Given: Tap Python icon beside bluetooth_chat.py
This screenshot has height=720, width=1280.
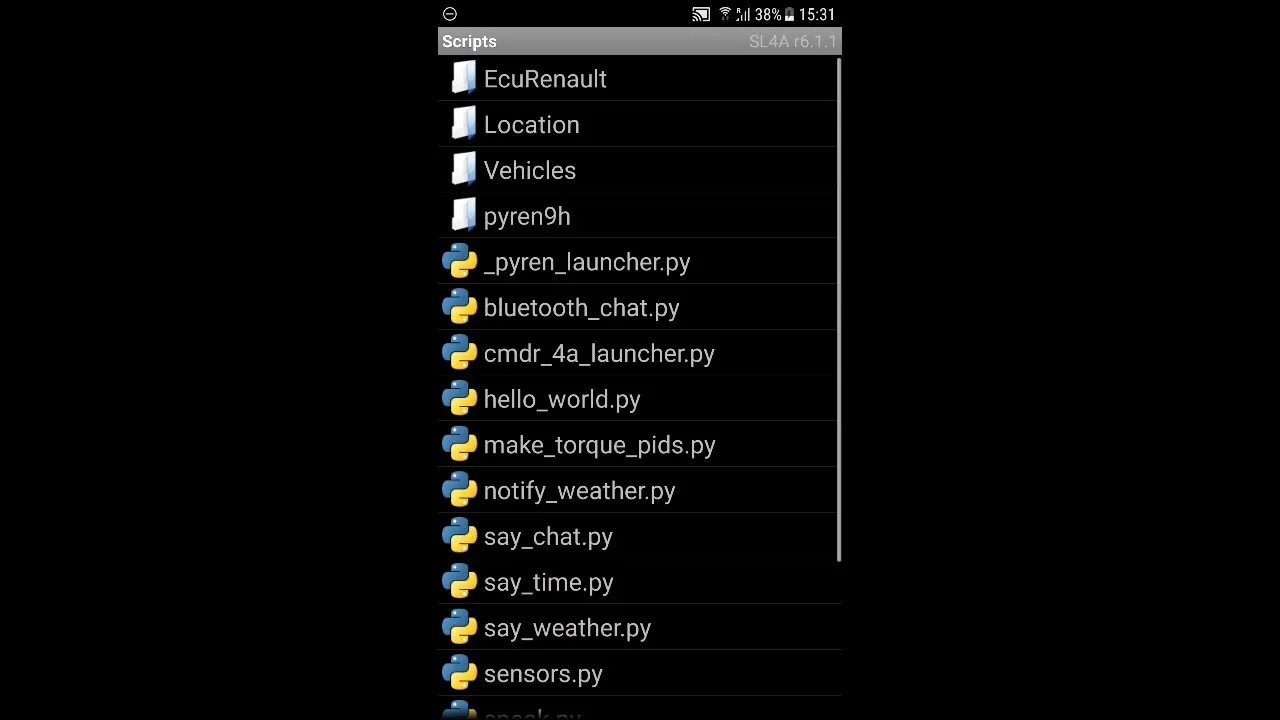Looking at the screenshot, I should pos(459,308).
